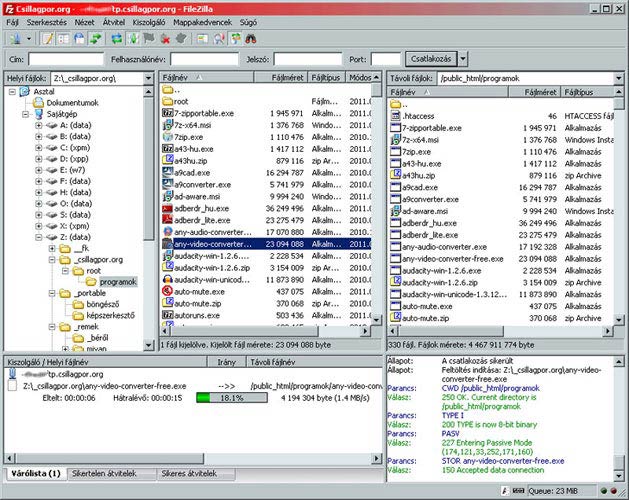Image resolution: width=629 pixels, height=500 pixels.
Task: Open the Átvitel menu
Action: click(x=114, y=19)
